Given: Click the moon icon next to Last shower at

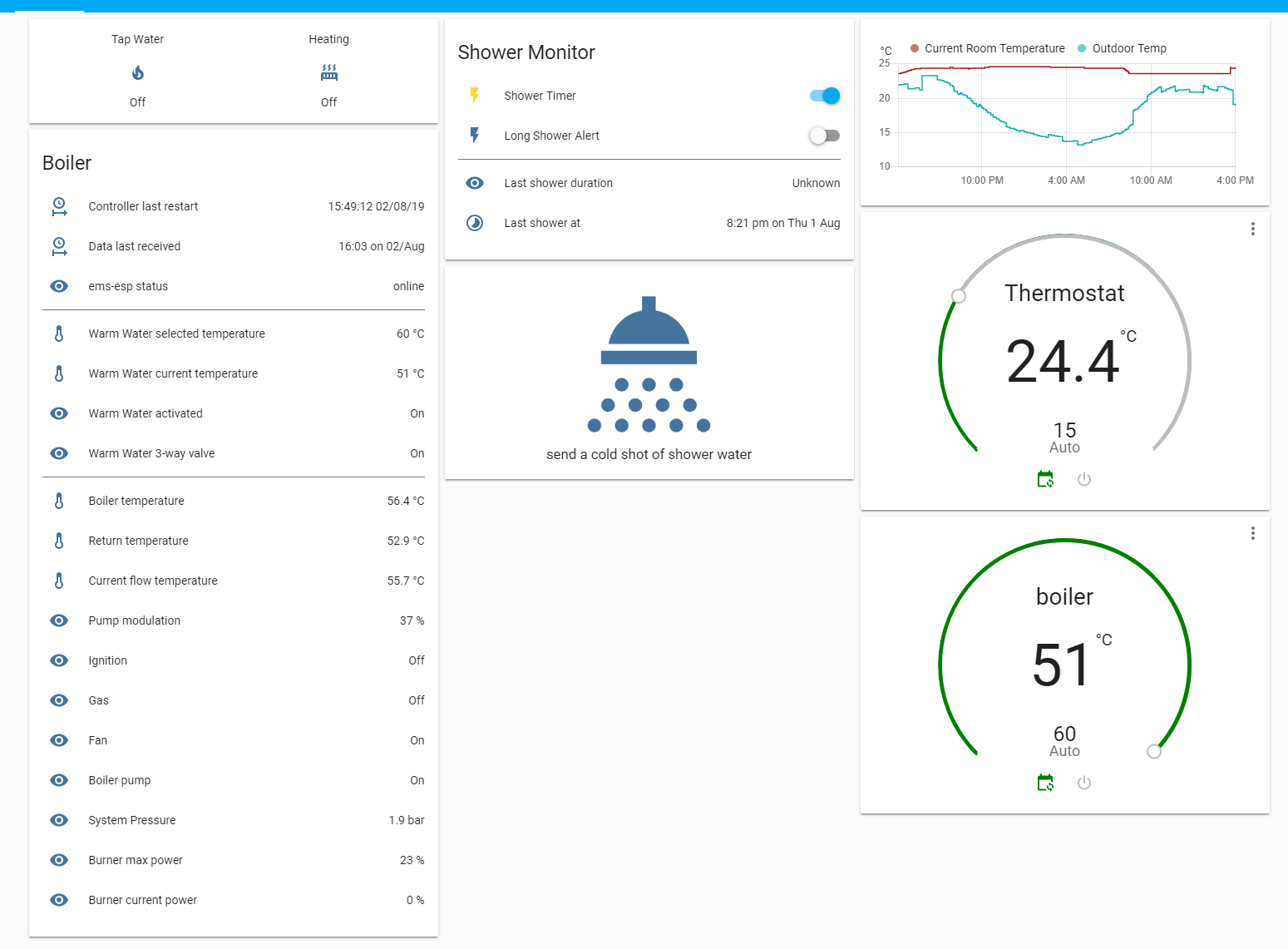Looking at the screenshot, I should click(475, 223).
